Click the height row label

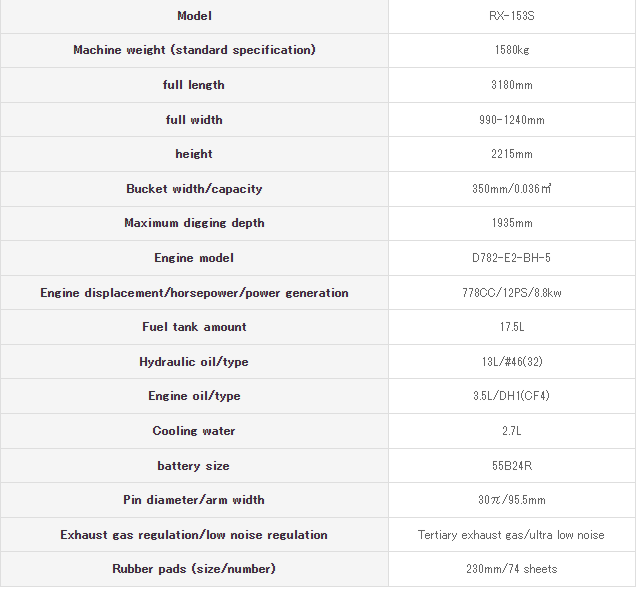tap(194, 154)
